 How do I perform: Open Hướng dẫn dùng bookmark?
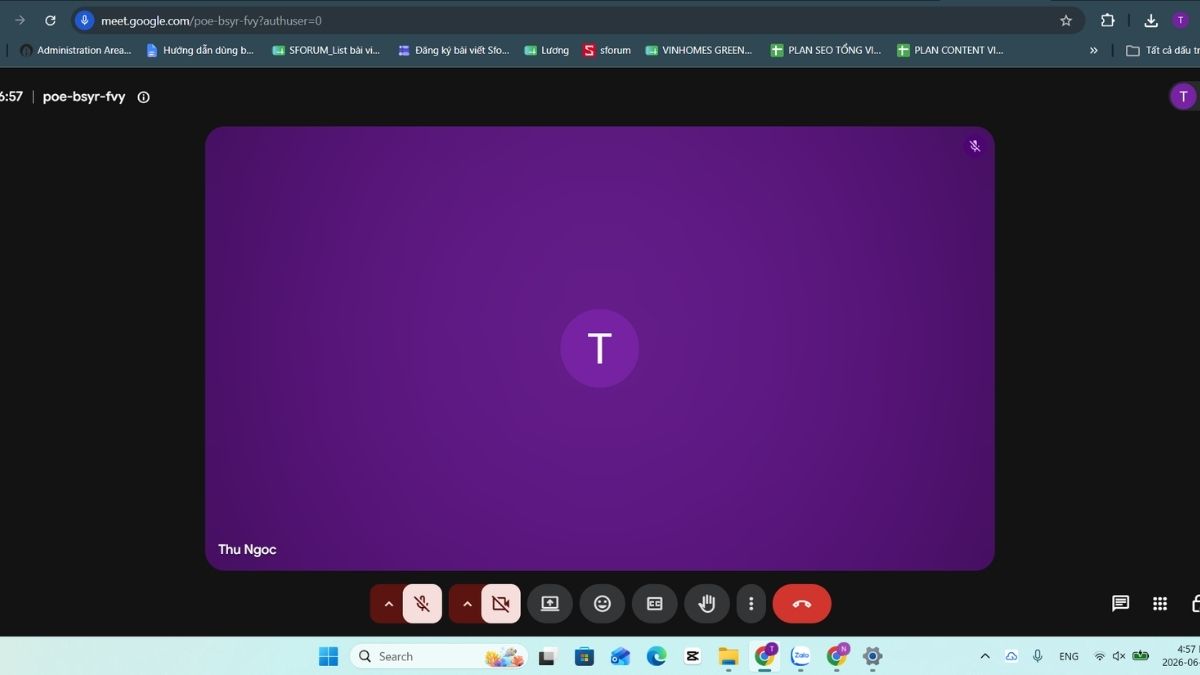pos(200,50)
